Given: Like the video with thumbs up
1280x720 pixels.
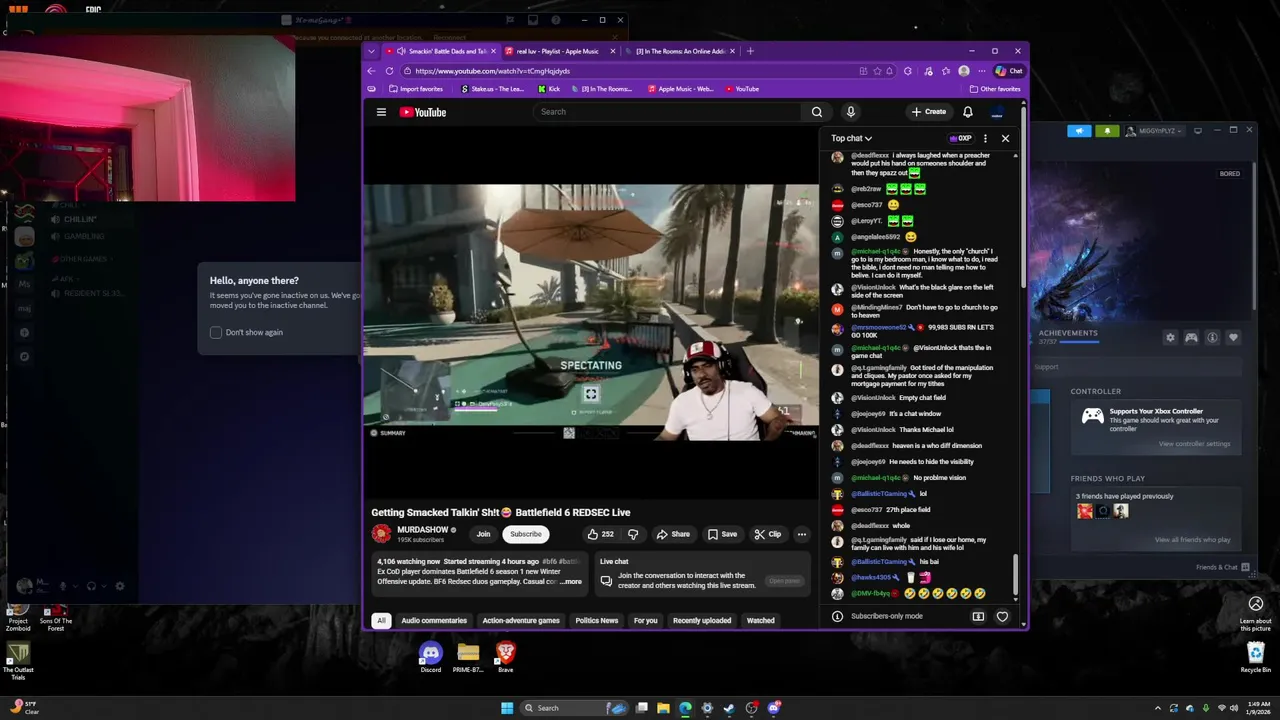Looking at the screenshot, I should tap(600, 534).
